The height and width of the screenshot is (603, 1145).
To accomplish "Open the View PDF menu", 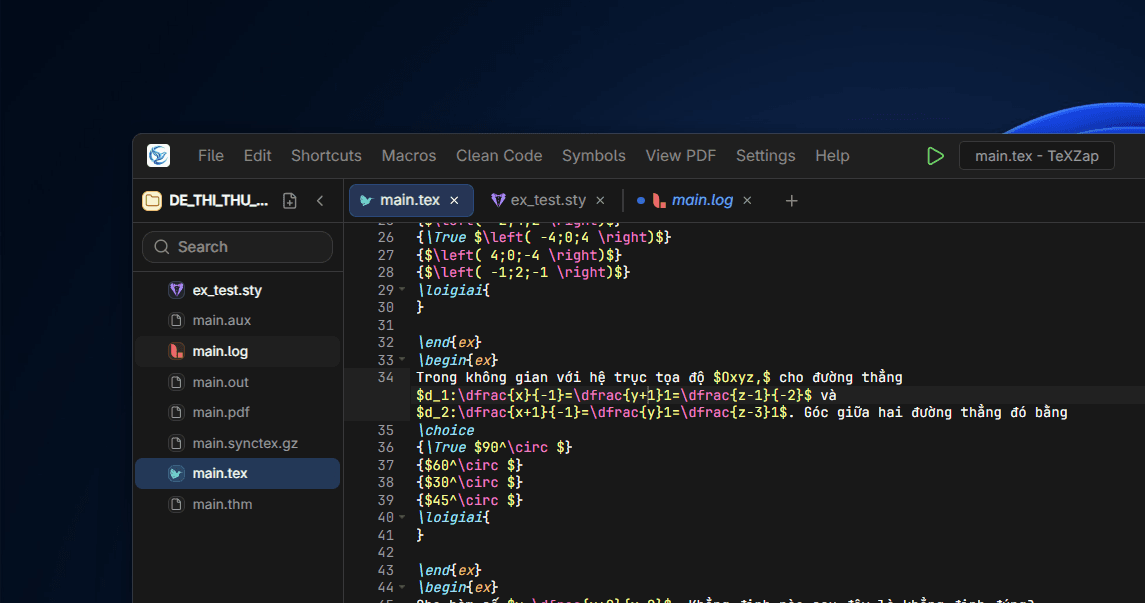I will 681,155.
